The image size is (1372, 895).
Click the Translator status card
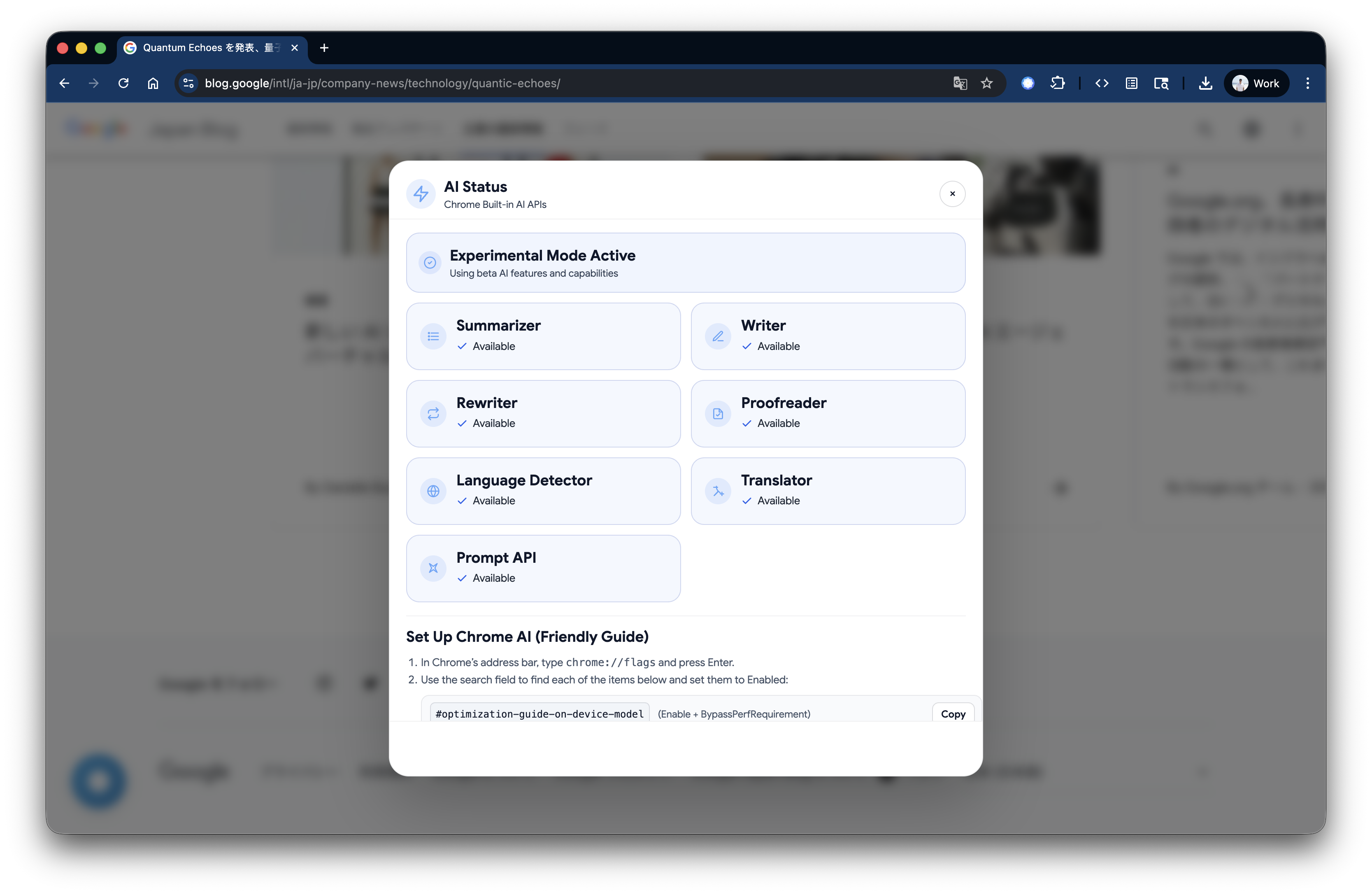[828, 491]
